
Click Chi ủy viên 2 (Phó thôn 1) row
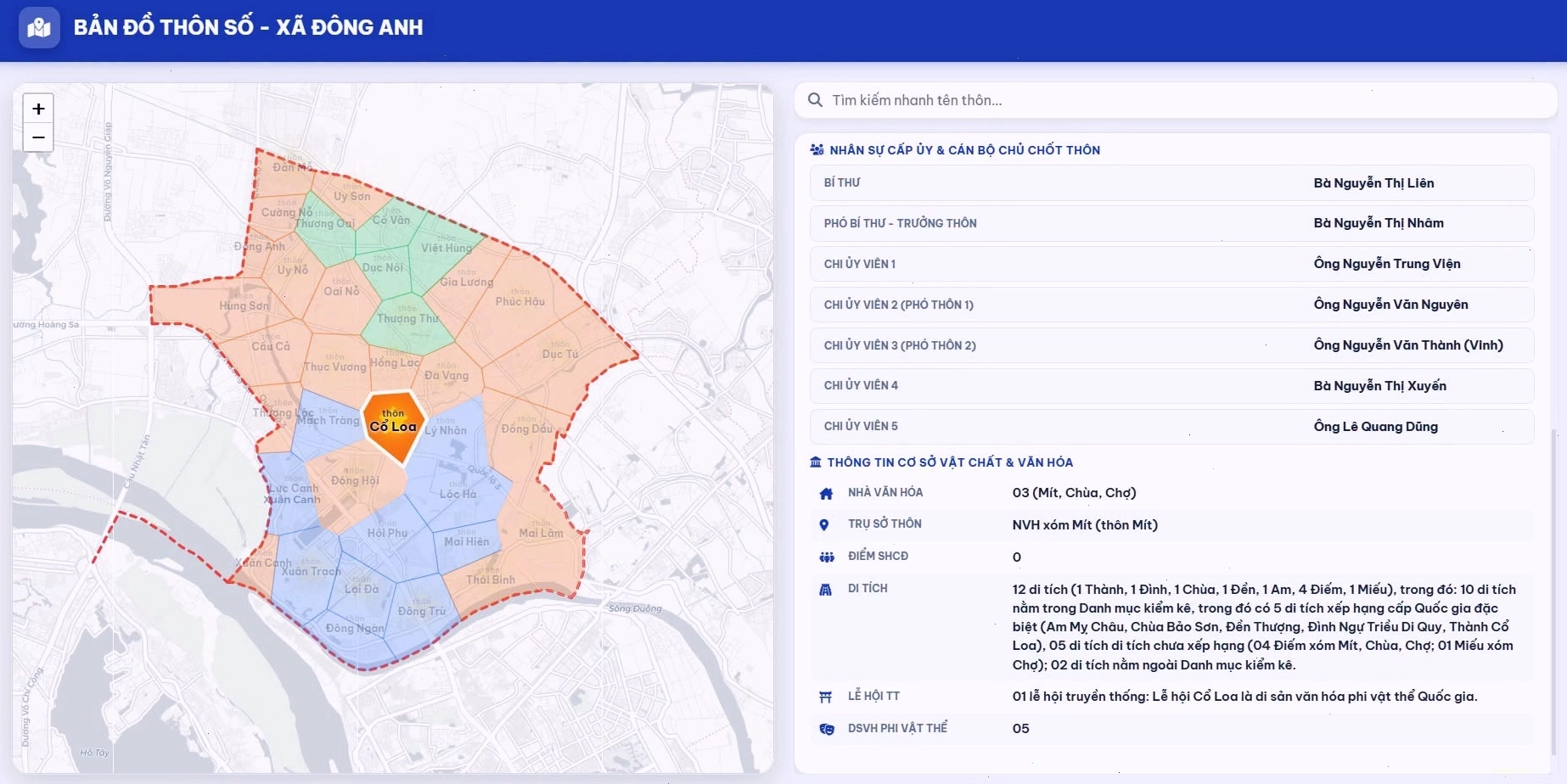point(1171,305)
